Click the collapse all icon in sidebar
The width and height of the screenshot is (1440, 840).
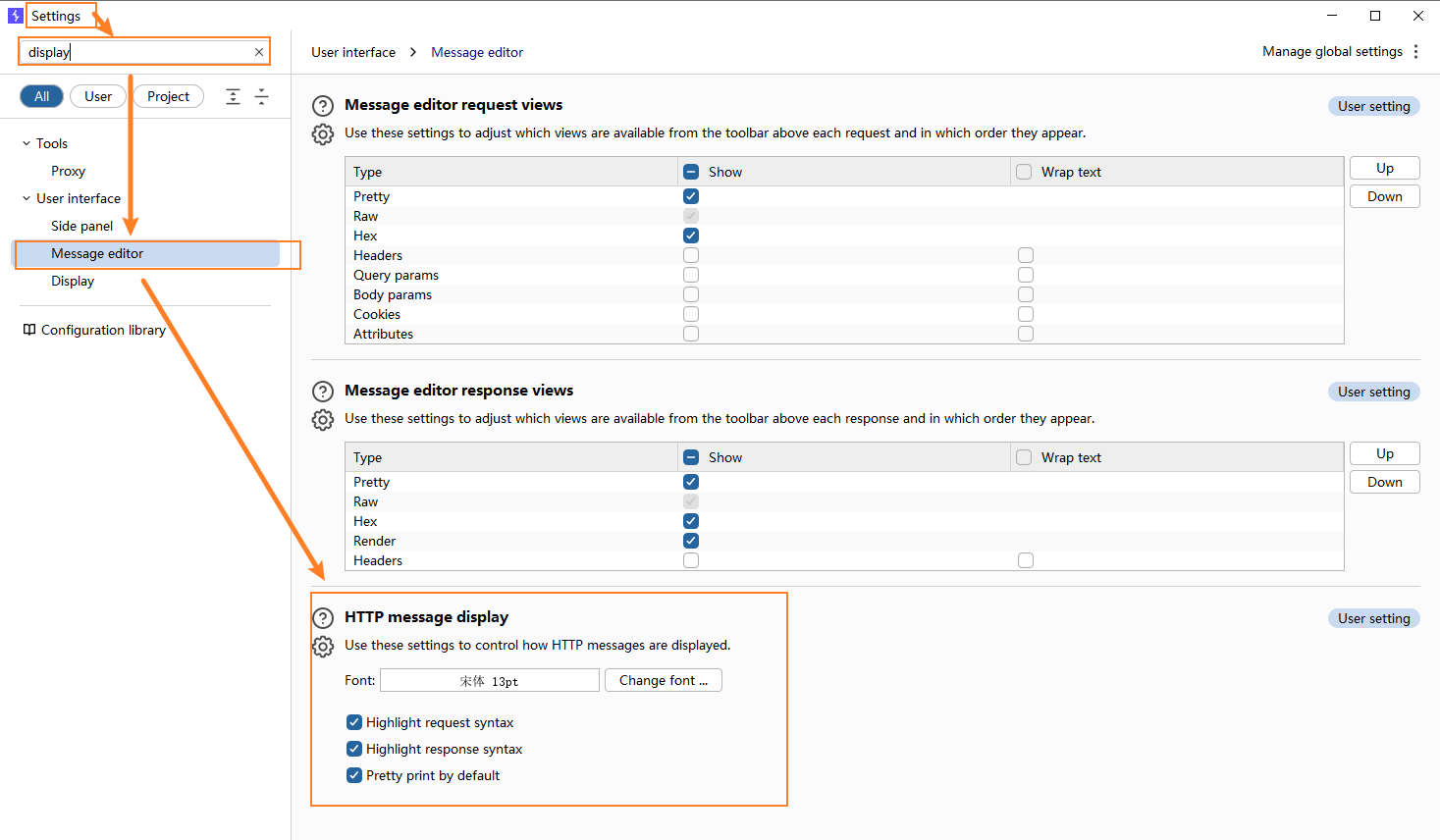pos(262,96)
